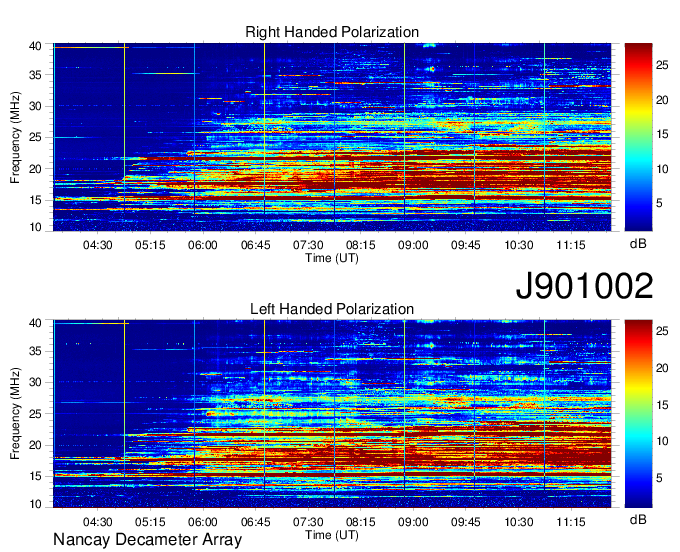
Task: Click the 25 dB tick on the right-handed color bar
Action: coord(662,65)
